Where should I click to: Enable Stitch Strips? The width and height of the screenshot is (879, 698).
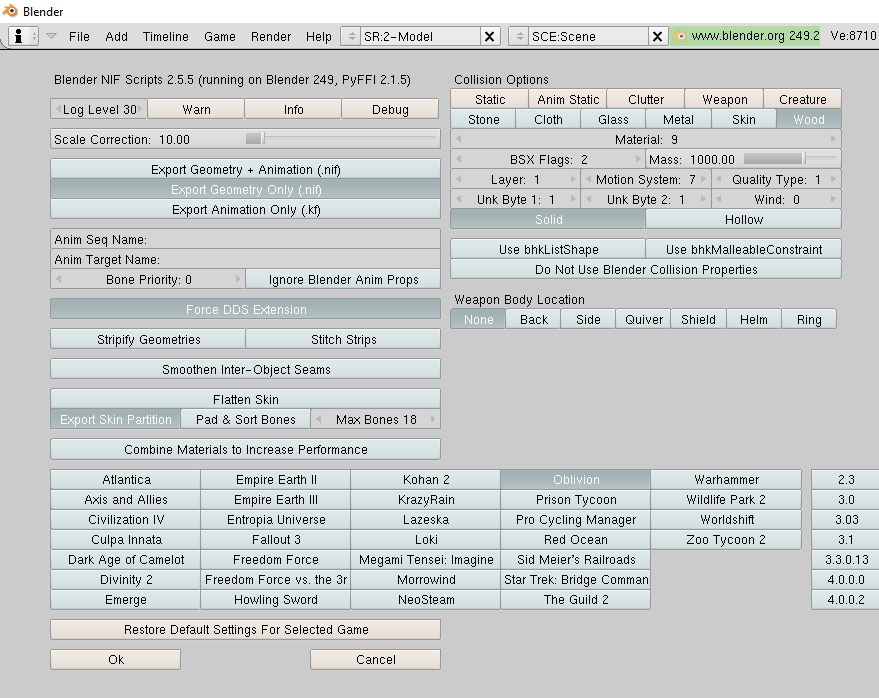click(x=343, y=339)
